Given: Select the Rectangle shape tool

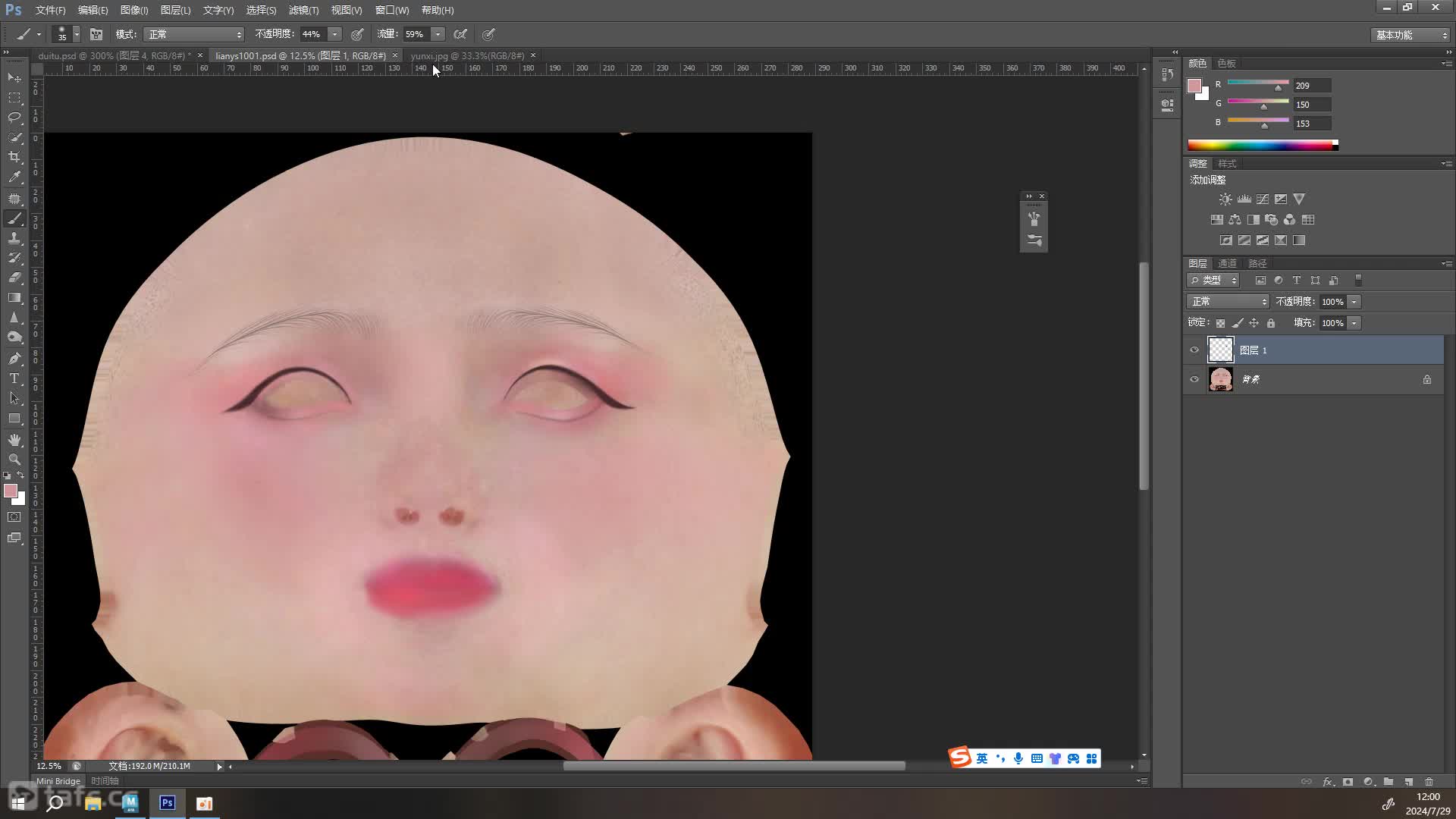Looking at the screenshot, I should (x=14, y=419).
